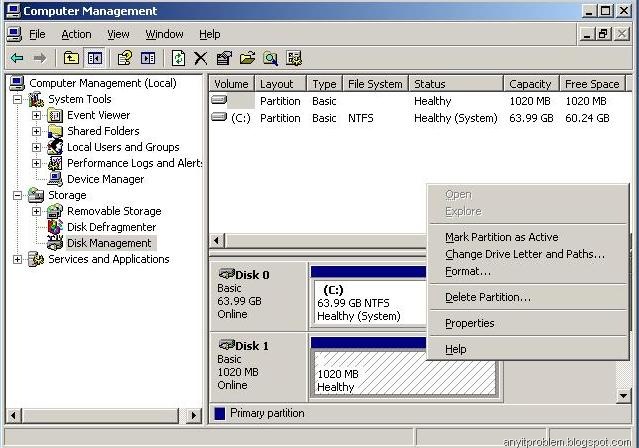Sort by the Capacity column header
The image size is (639, 448).
(x=531, y=84)
